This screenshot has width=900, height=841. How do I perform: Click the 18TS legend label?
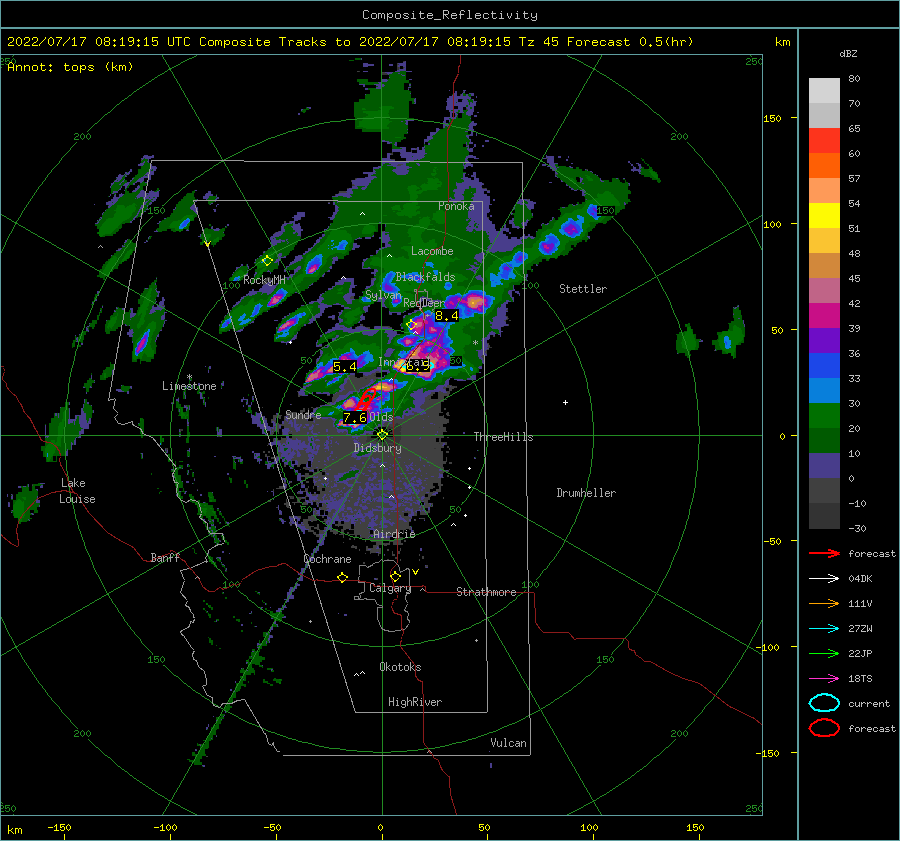pyautogui.click(x=860, y=679)
